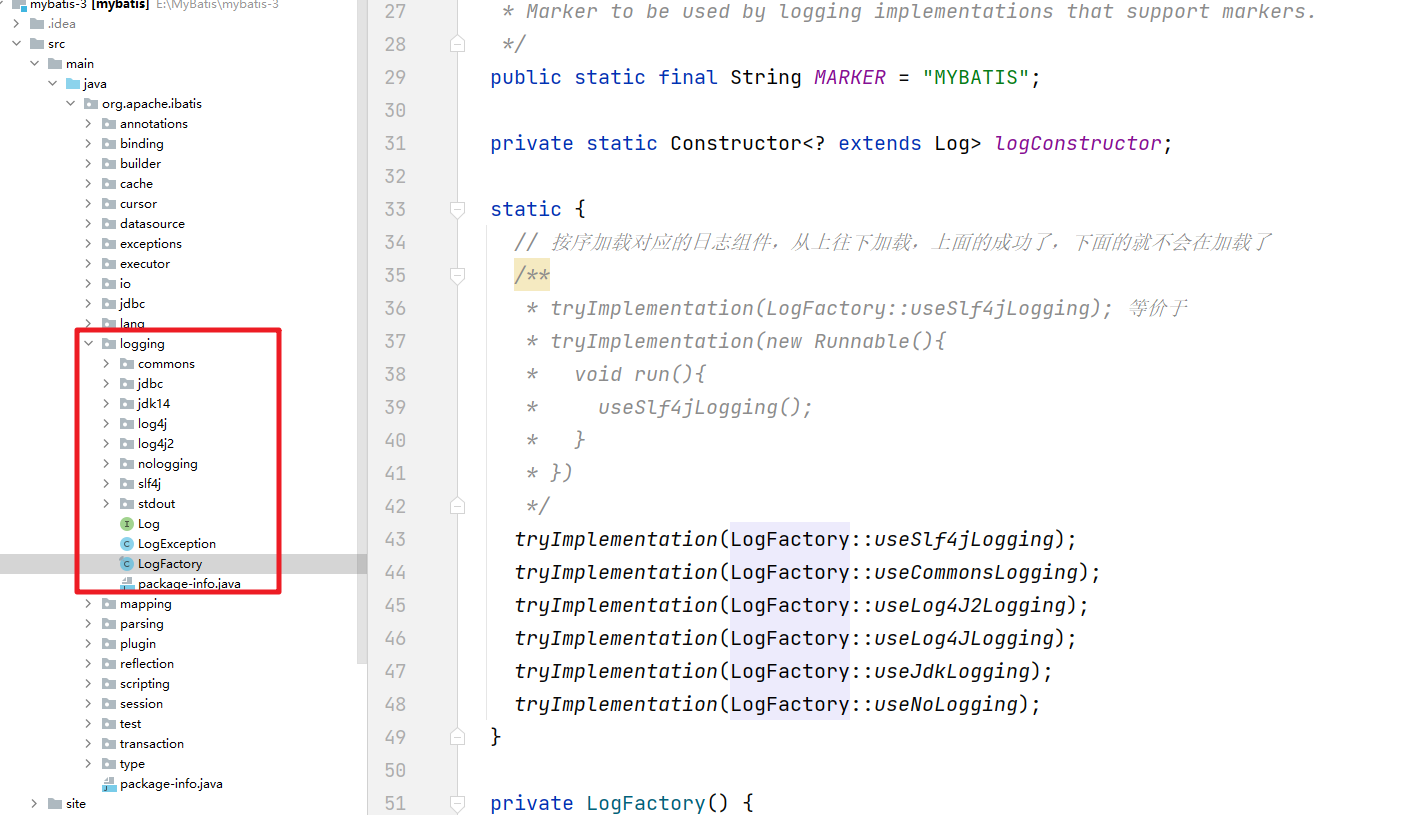1419x815 pixels.
Task: Collapse the src folder chevron
Action: (16, 44)
